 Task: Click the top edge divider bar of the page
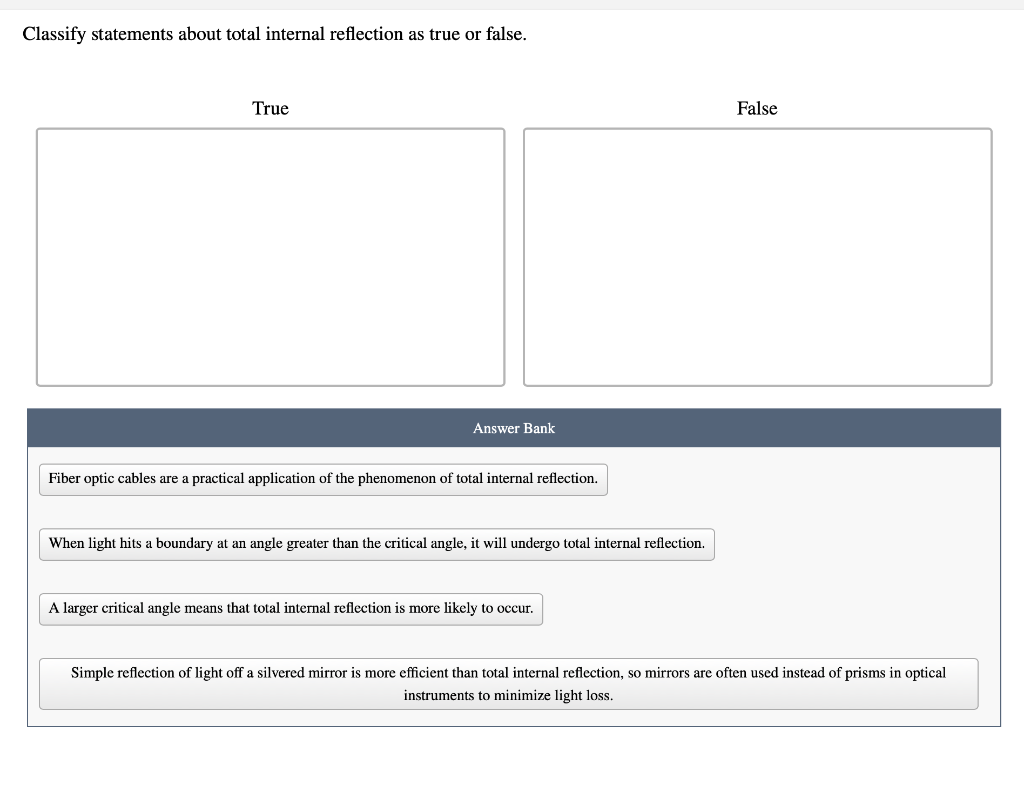tap(512, 4)
